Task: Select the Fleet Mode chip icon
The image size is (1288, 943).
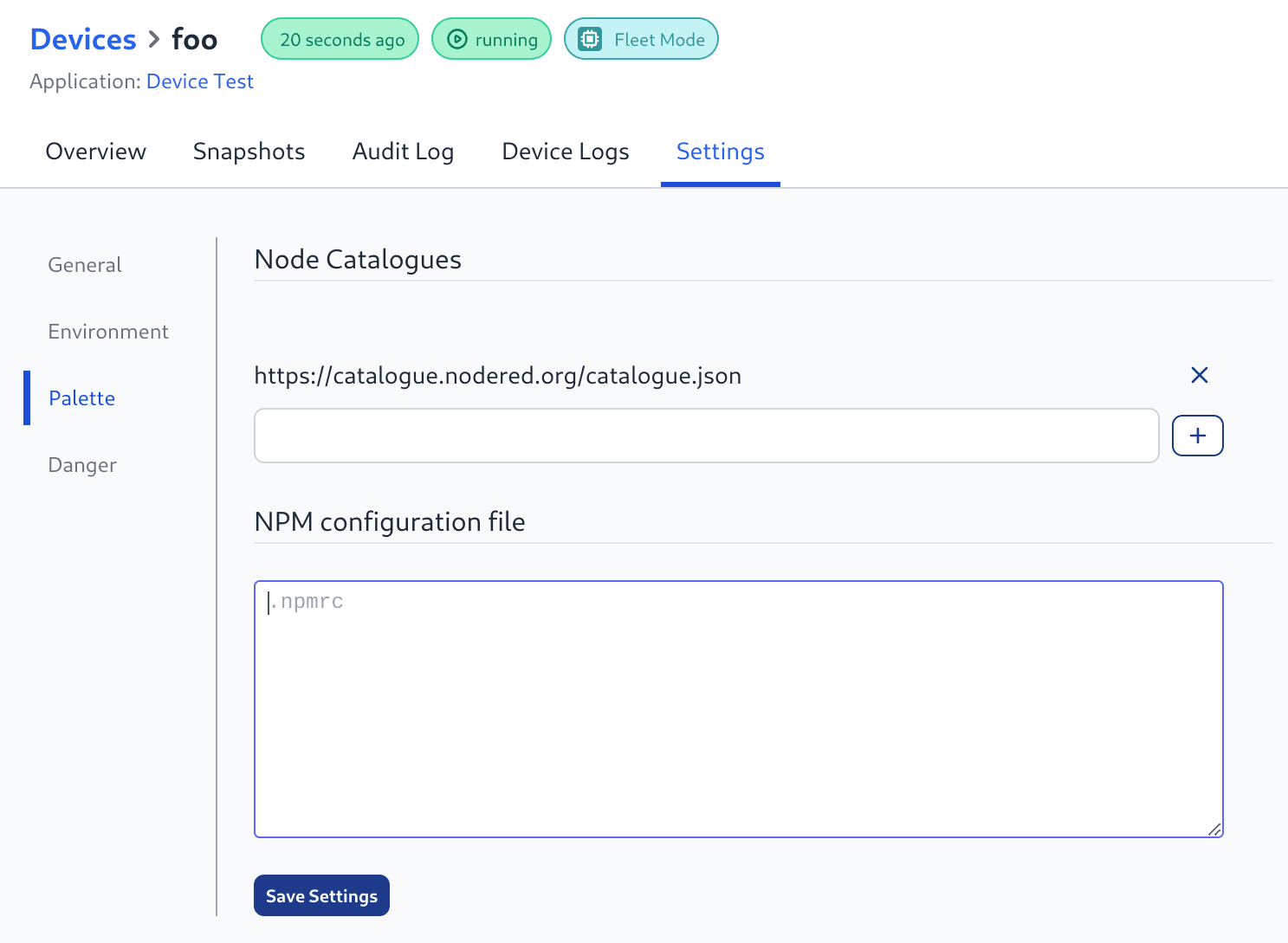Action: [x=590, y=38]
